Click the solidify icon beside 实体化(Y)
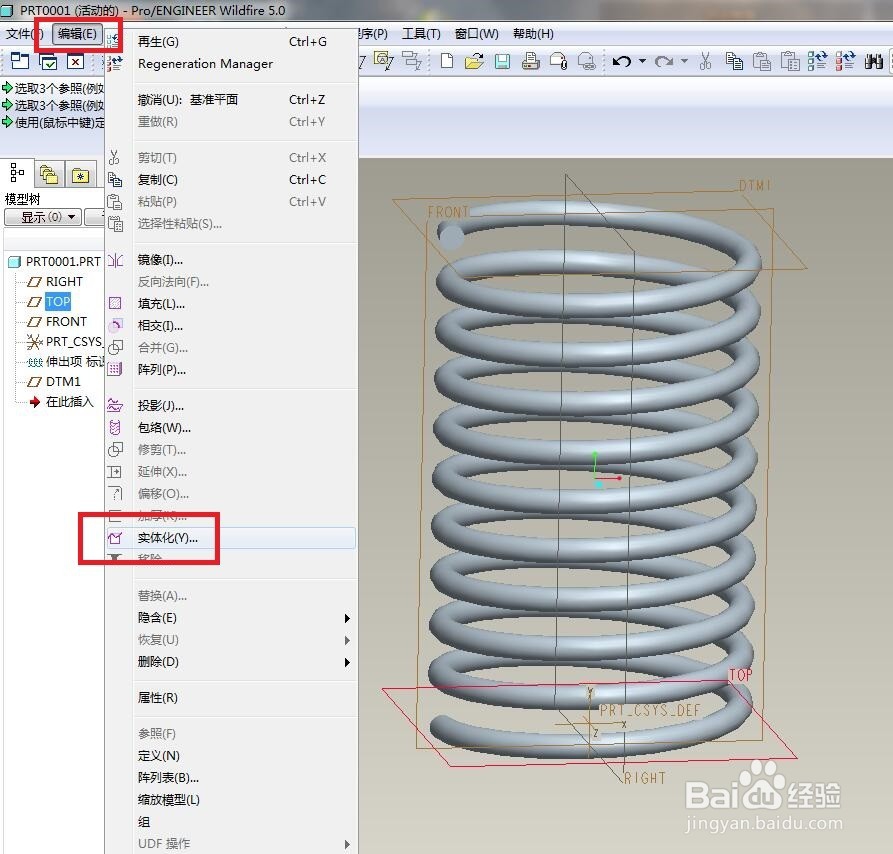 pyautogui.click(x=115, y=538)
